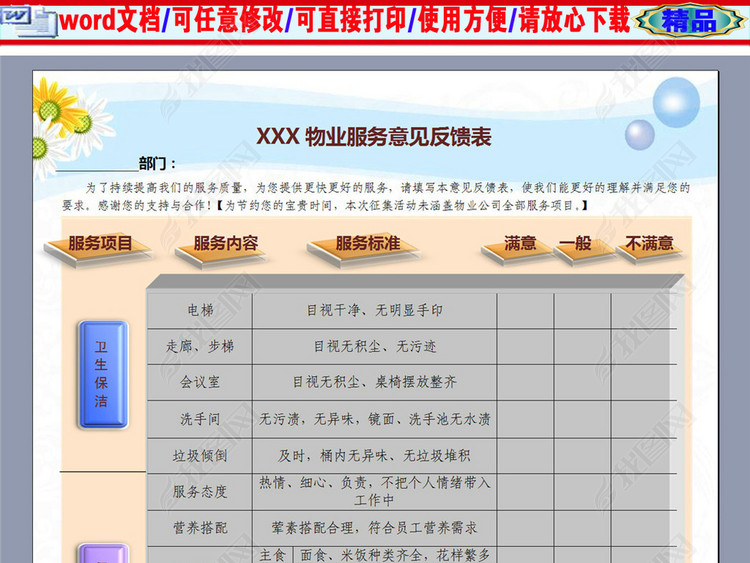Viewport: 750px width, 563px height.
Task: Select the blue 卫生保洁 category block
Action: pos(101,375)
